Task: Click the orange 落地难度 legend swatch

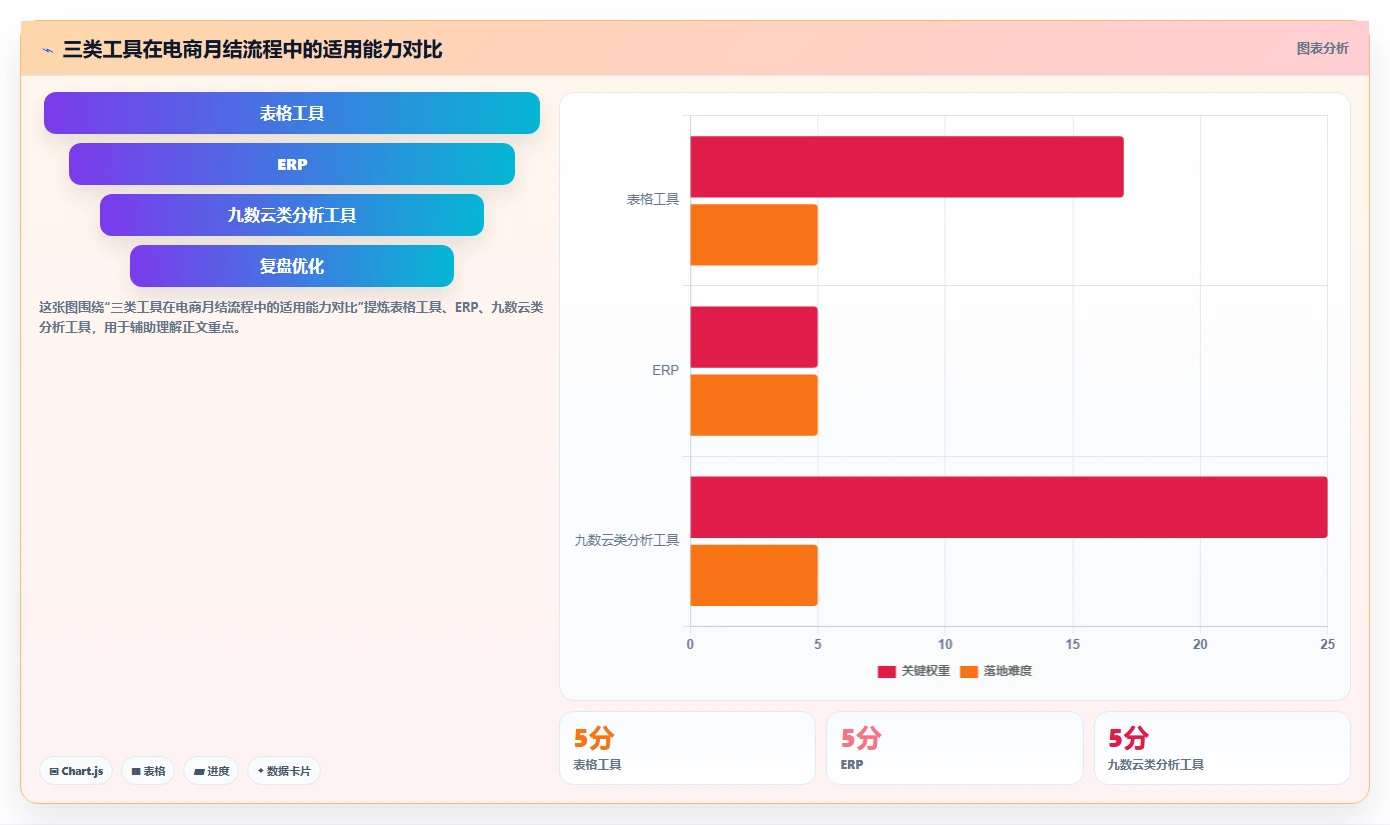Action: [x=969, y=671]
